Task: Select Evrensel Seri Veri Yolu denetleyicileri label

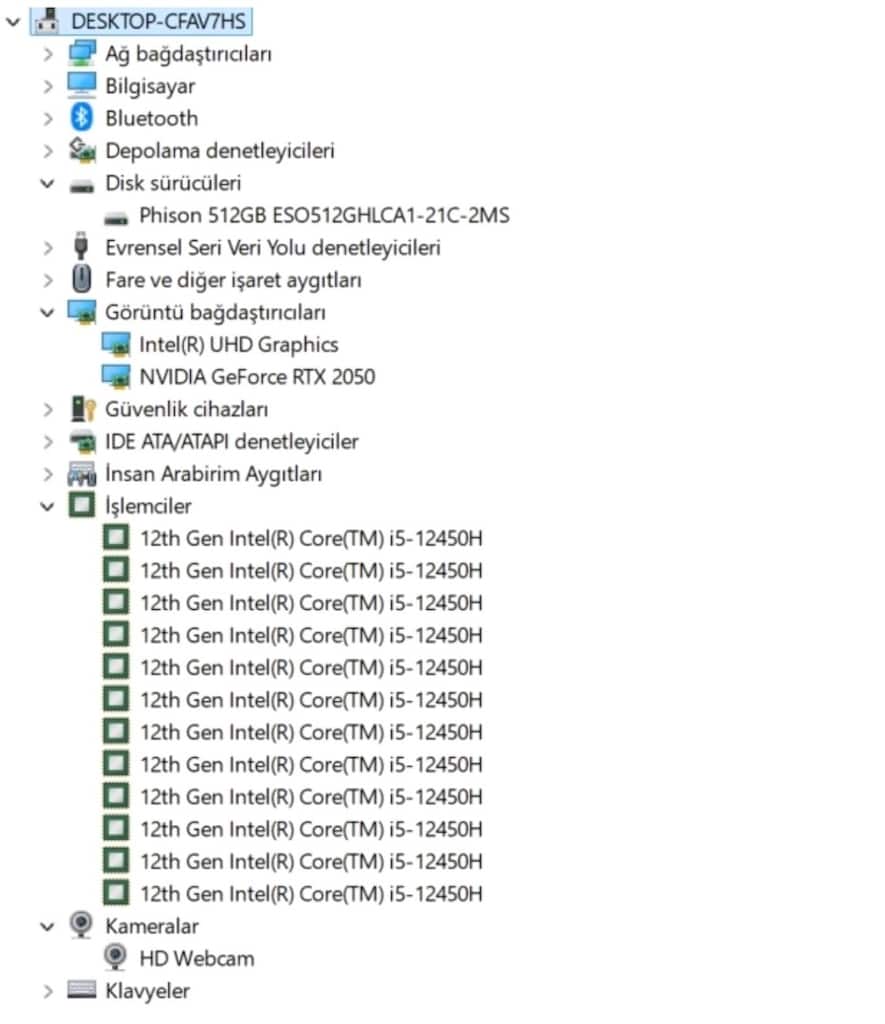Action: pos(272,248)
